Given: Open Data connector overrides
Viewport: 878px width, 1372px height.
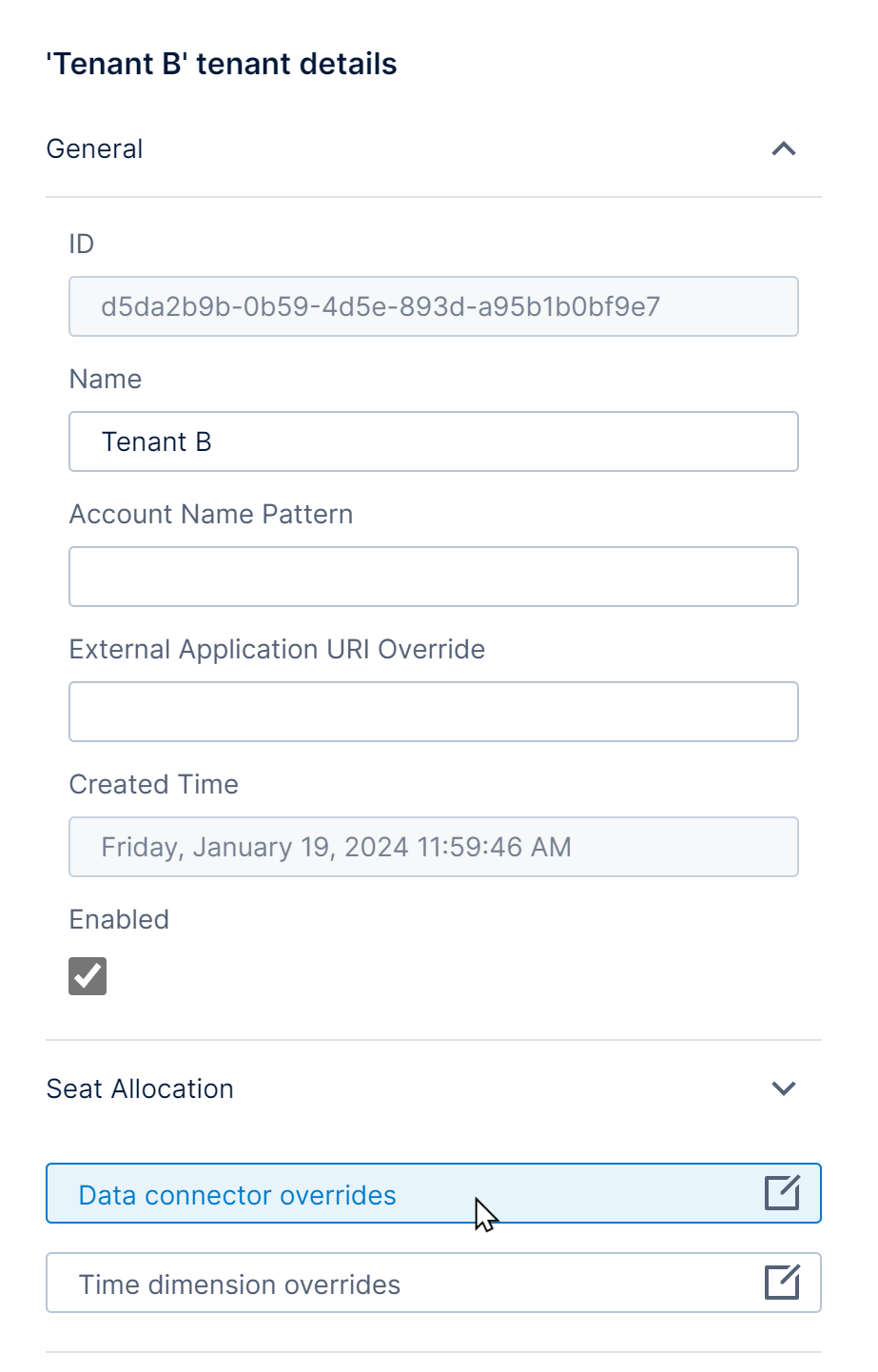Looking at the screenshot, I should 238,1195.
